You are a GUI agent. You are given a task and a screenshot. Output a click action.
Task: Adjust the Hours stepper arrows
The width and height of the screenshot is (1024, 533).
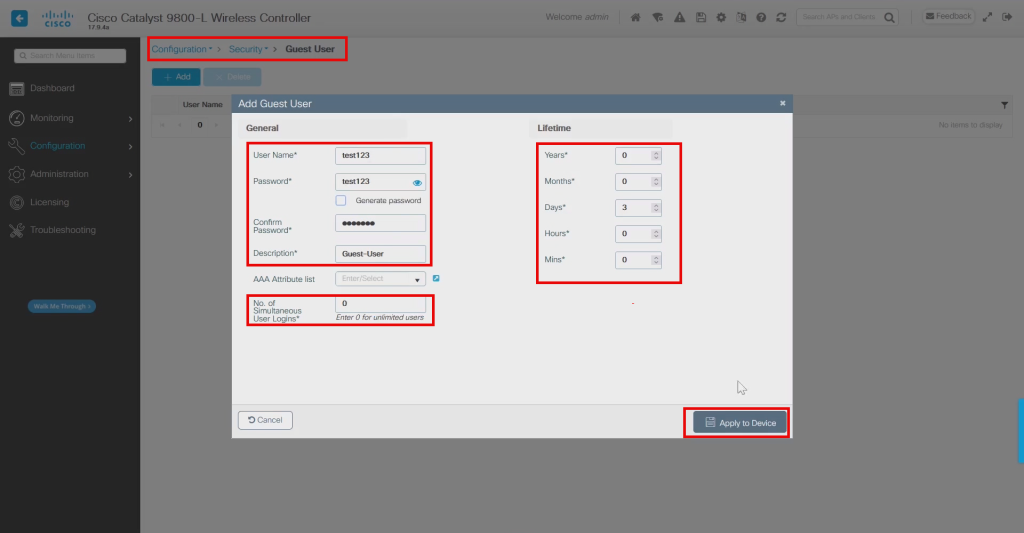tap(656, 234)
